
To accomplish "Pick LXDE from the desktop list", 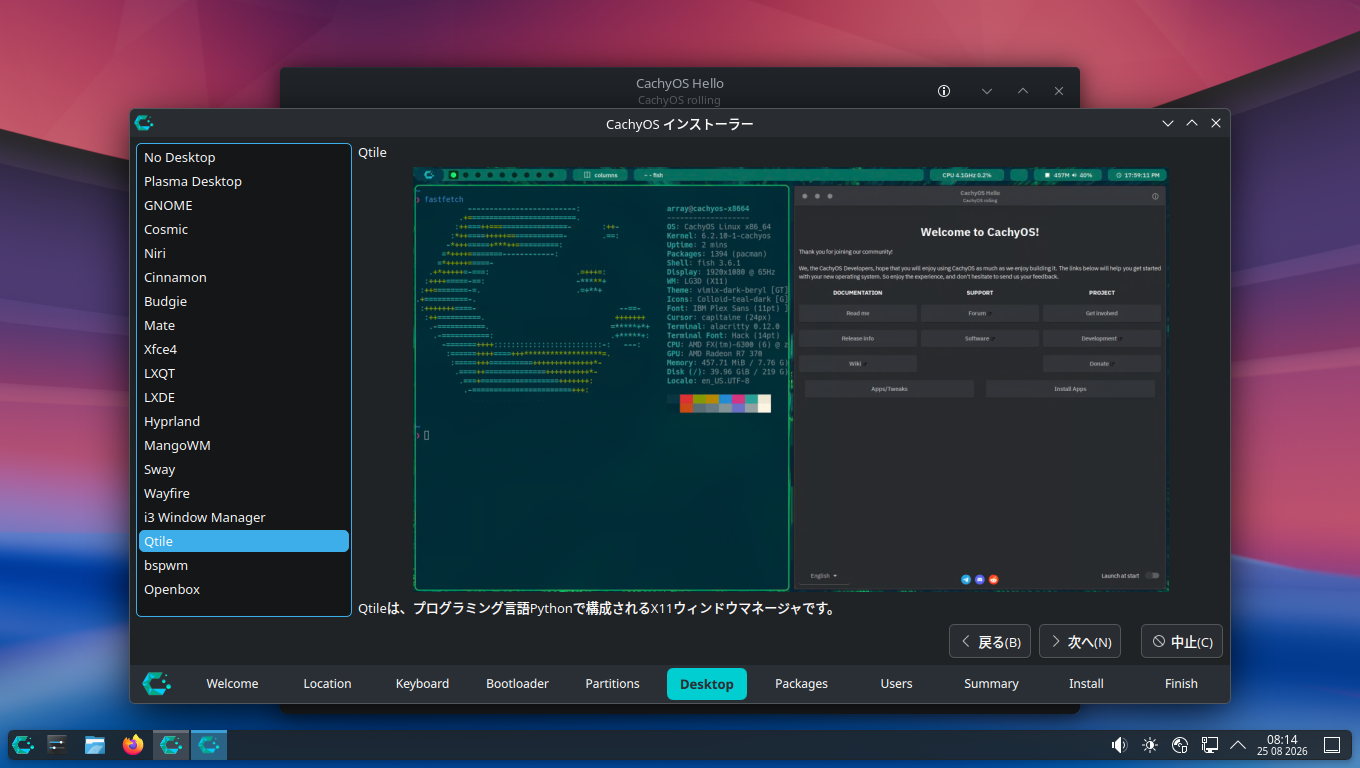I will click(x=244, y=397).
